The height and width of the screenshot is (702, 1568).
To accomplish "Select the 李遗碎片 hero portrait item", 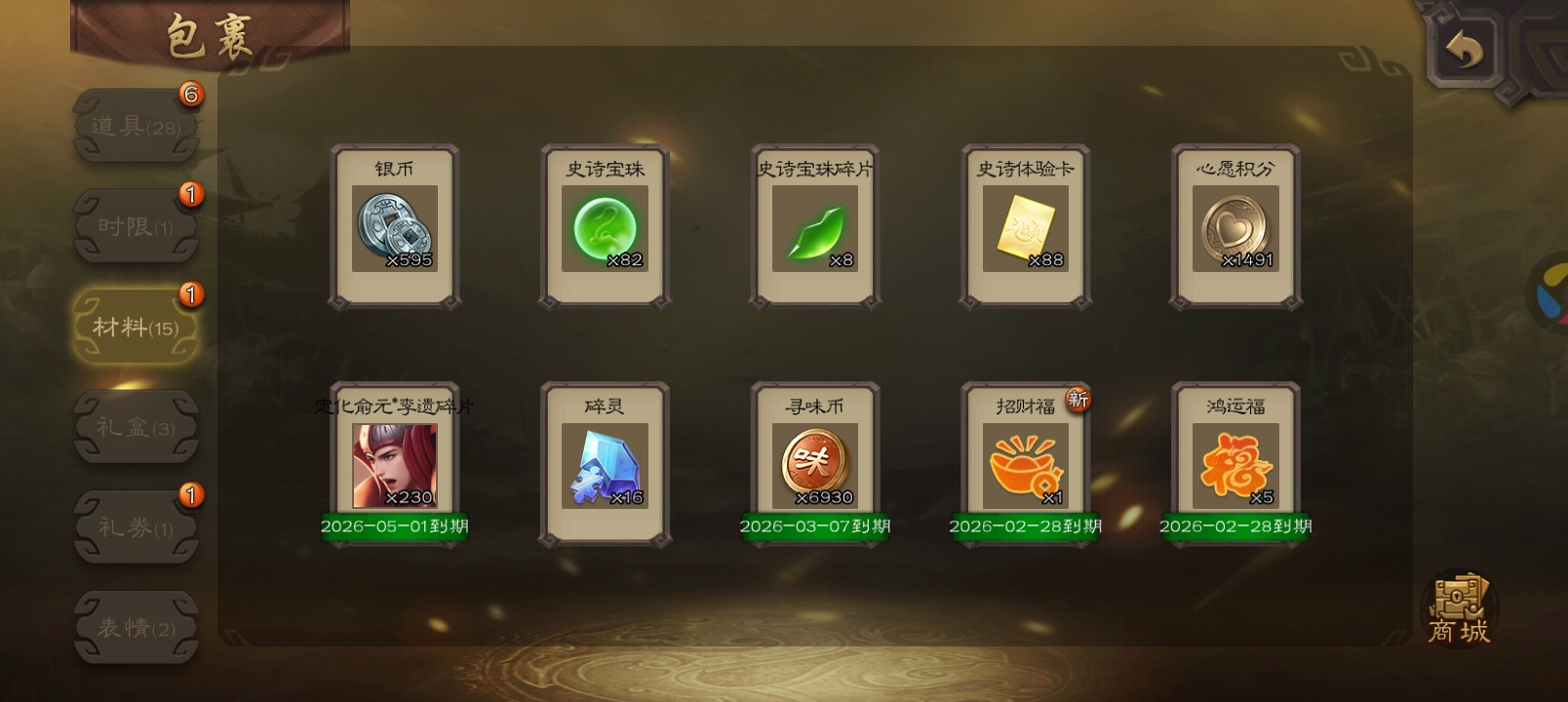I will [x=395, y=464].
